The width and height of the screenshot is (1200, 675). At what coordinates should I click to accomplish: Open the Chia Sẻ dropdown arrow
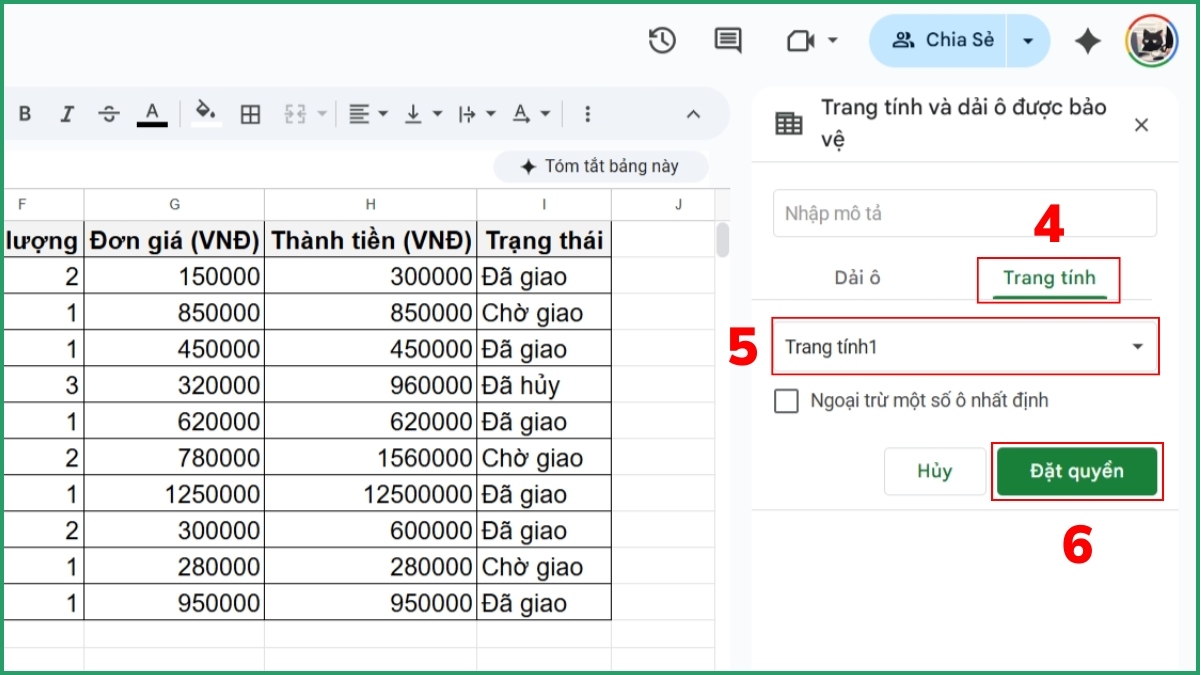[x=1027, y=41]
